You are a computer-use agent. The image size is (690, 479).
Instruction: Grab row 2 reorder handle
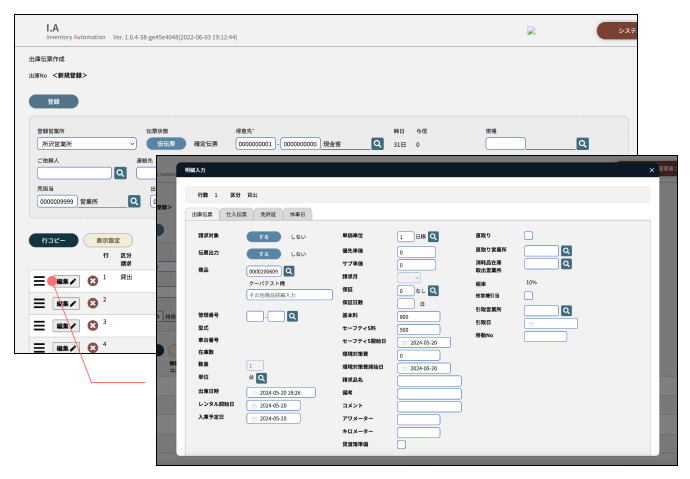click(x=39, y=303)
